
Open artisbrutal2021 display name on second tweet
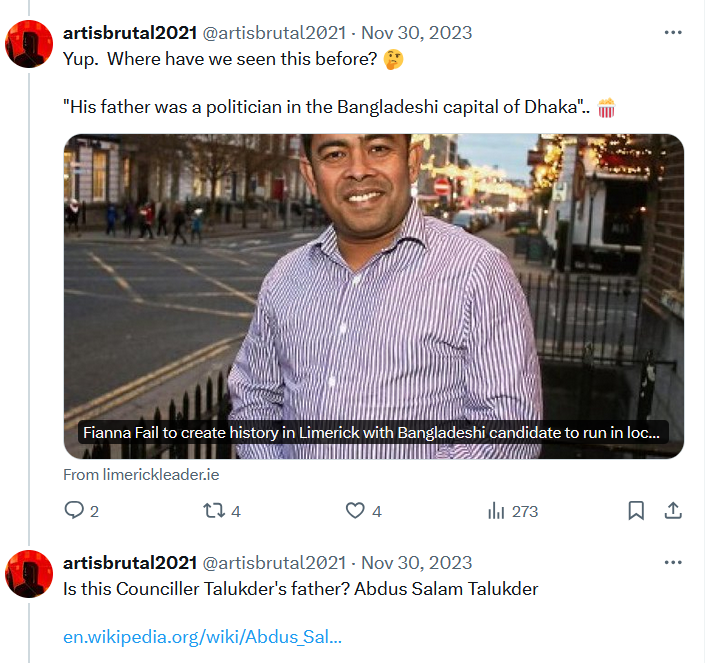(130, 563)
